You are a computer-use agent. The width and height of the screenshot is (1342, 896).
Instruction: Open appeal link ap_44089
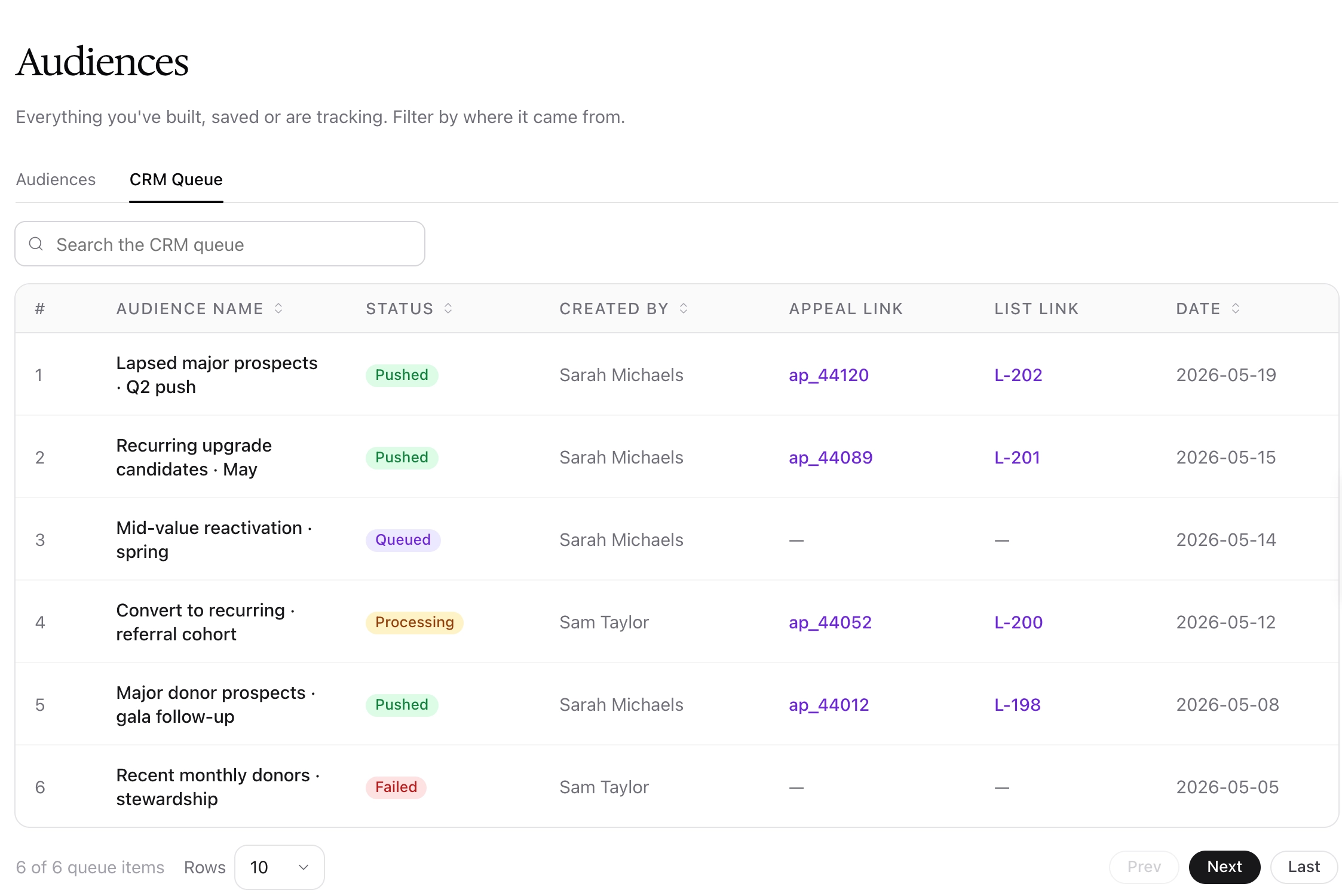click(x=831, y=457)
